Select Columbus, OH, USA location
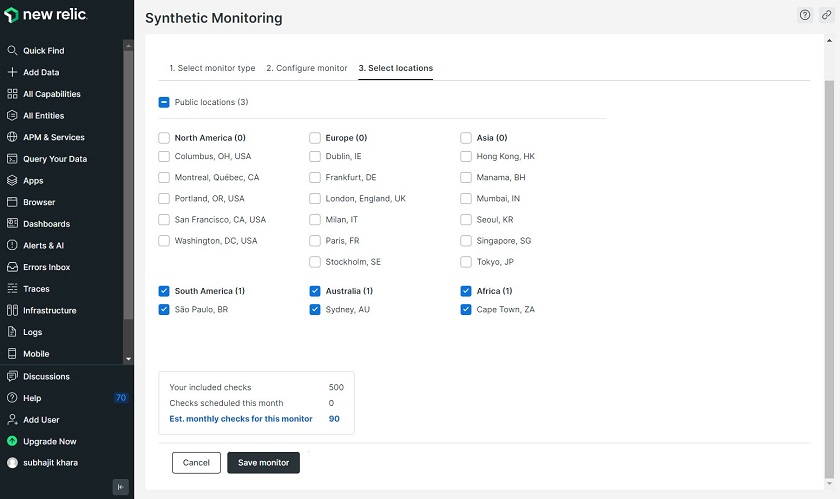Viewport: 840px width, 499px height. tap(164, 156)
